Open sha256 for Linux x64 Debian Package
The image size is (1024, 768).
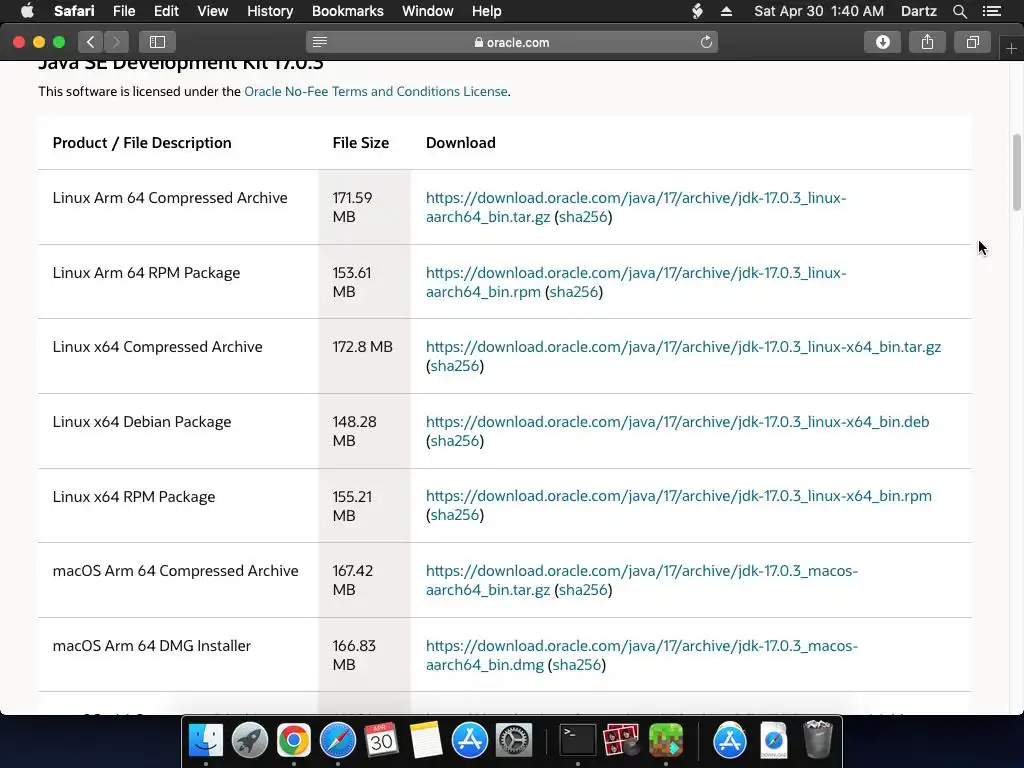pos(455,441)
